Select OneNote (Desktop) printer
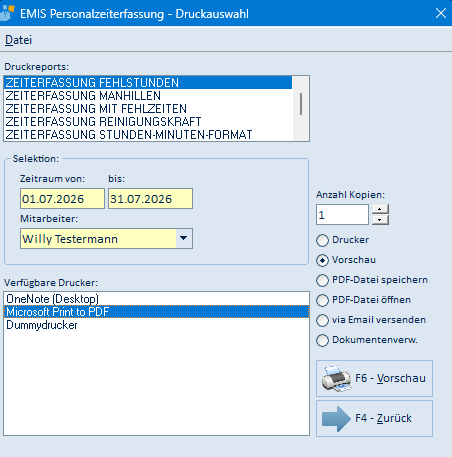The image size is (452, 457). point(156,299)
